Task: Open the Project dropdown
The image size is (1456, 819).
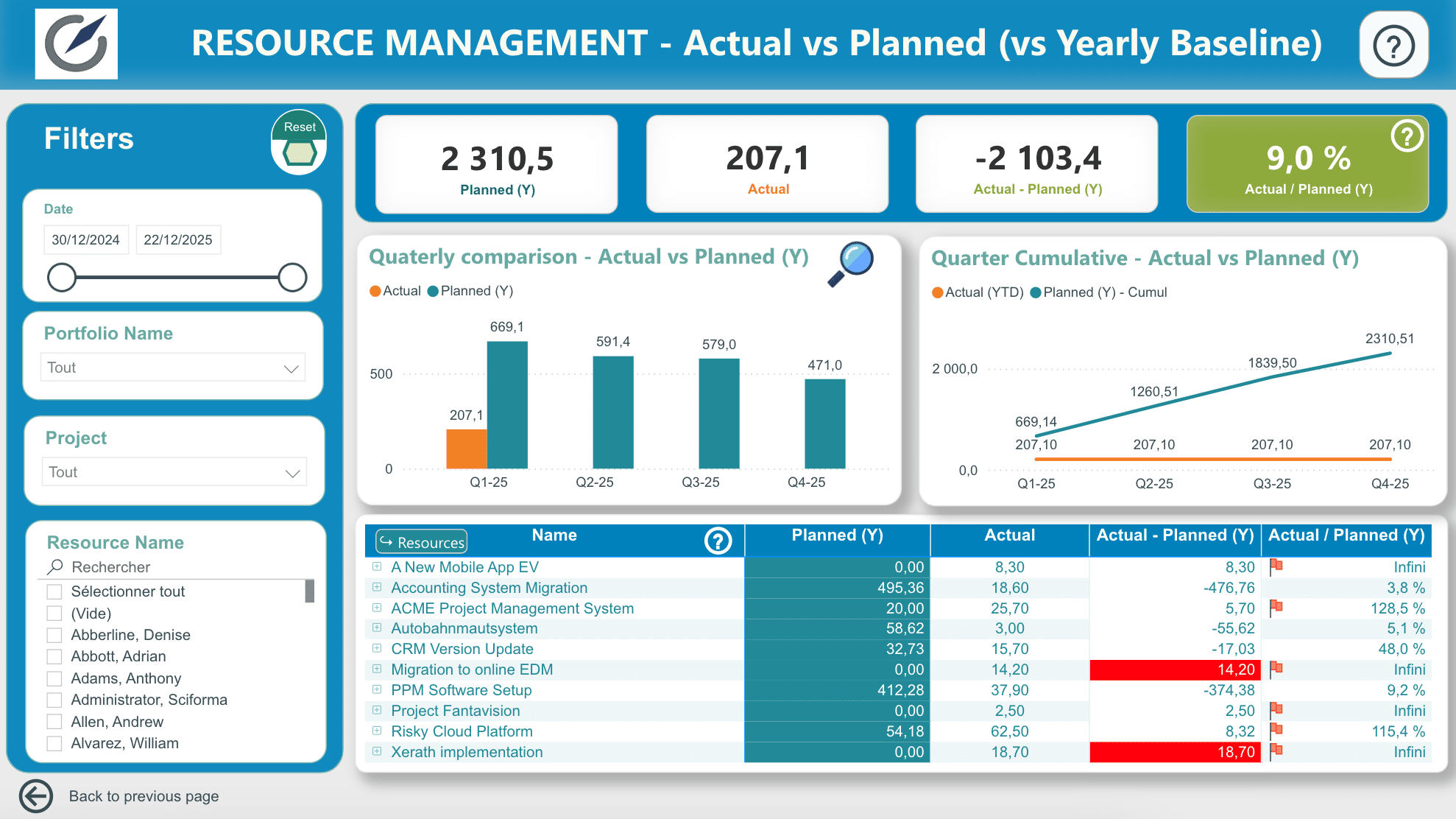Action: click(x=174, y=472)
